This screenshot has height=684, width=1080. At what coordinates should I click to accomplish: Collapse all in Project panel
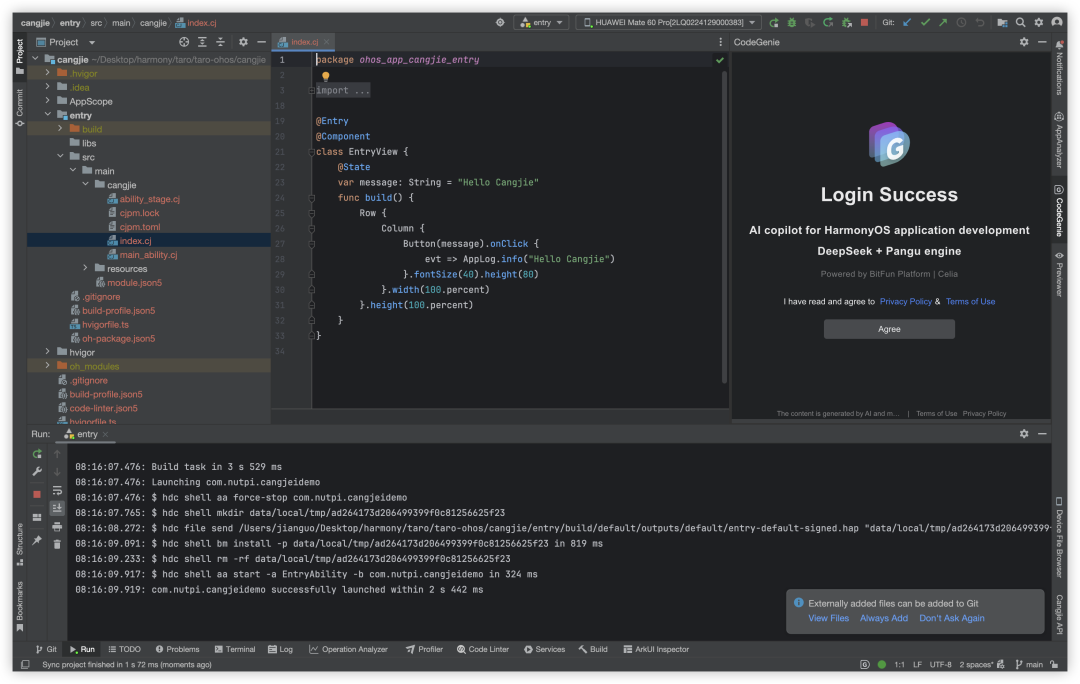point(219,42)
